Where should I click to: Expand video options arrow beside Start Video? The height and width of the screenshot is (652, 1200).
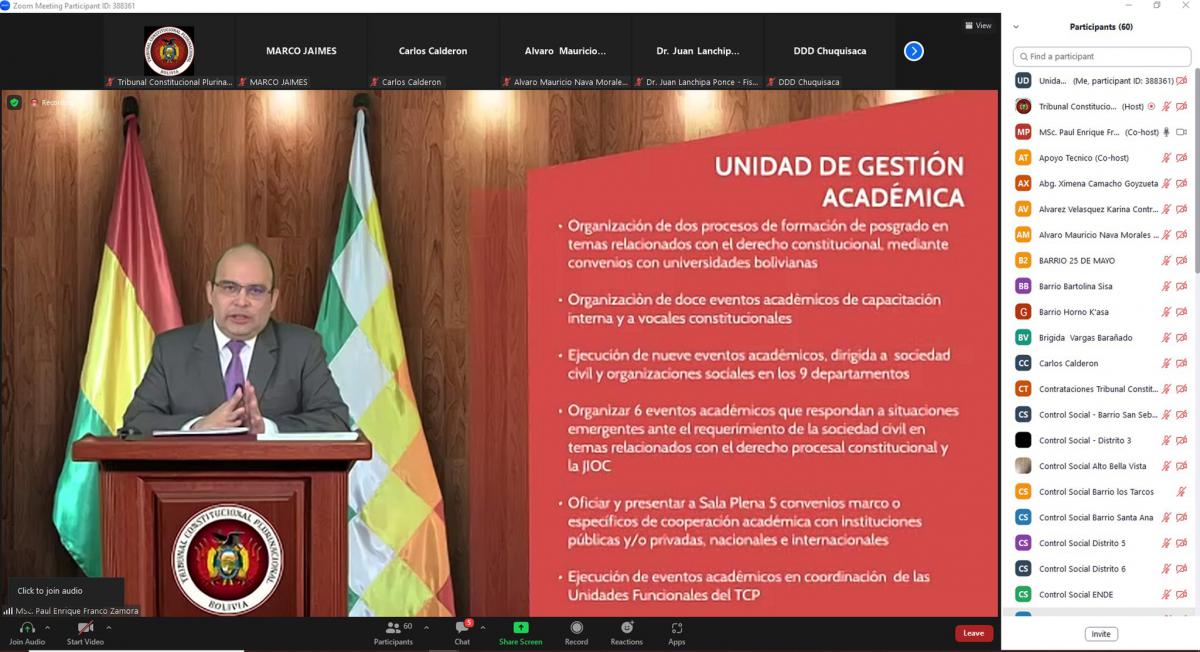point(108,628)
